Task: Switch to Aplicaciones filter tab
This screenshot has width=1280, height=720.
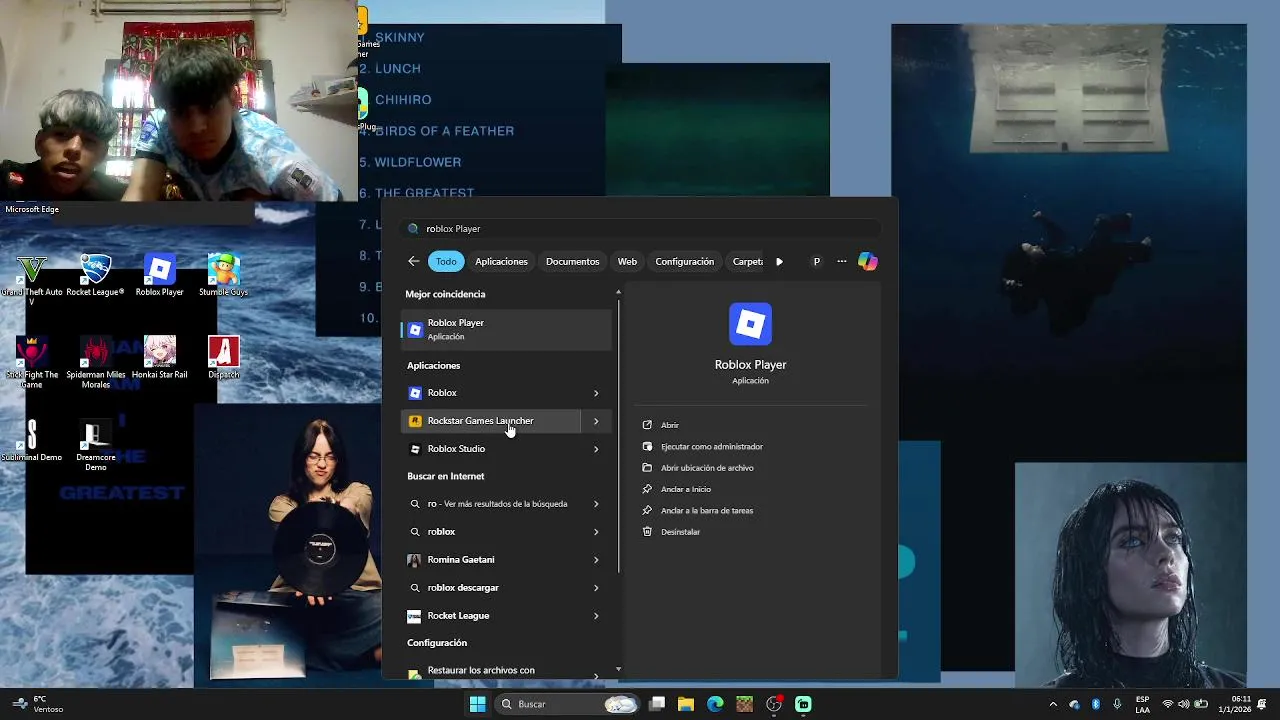Action: [x=501, y=261]
